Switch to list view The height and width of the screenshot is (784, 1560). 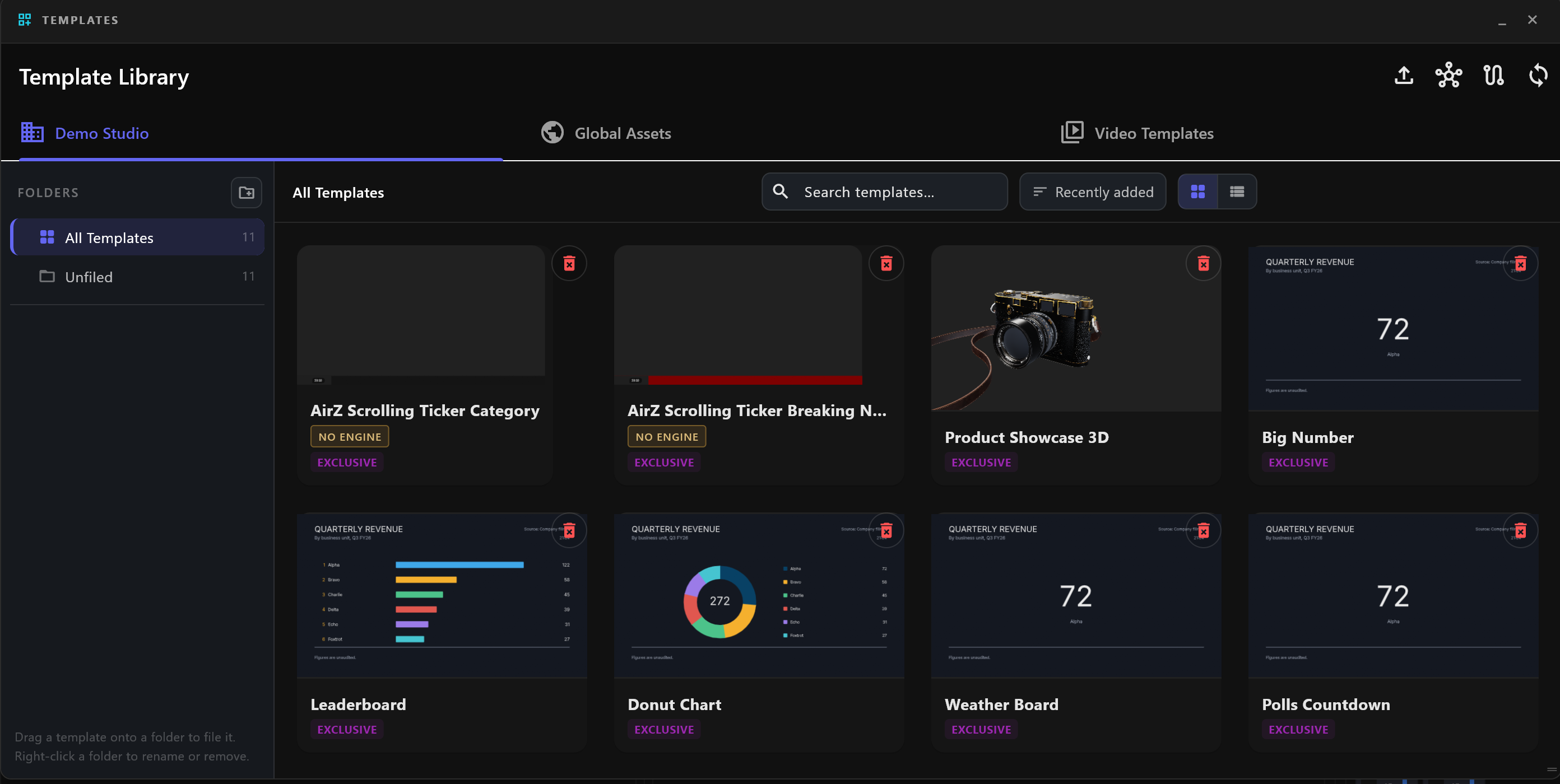pos(1237,192)
